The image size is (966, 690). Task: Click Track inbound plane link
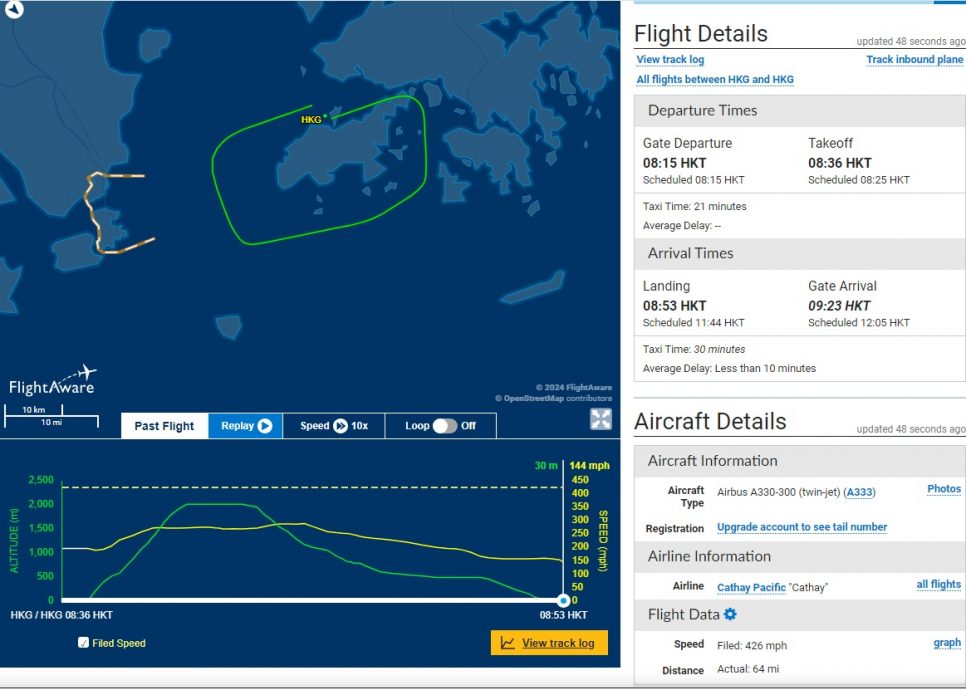pyautogui.click(x=914, y=60)
